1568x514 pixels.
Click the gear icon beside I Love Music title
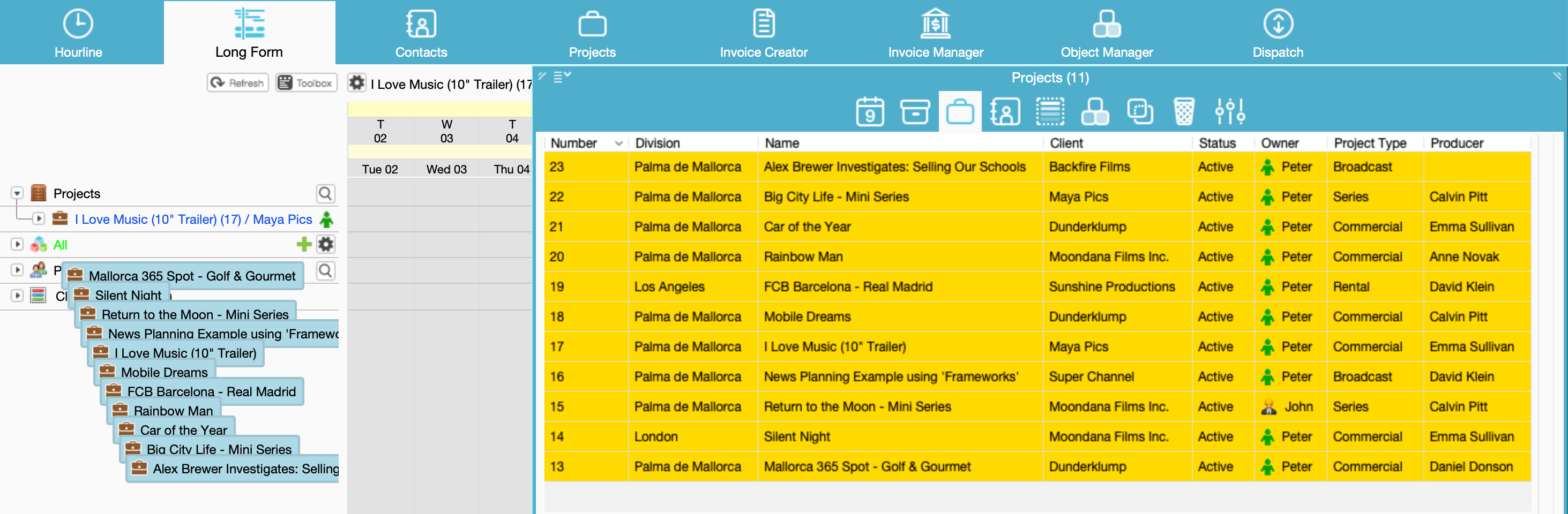[357, 83]
